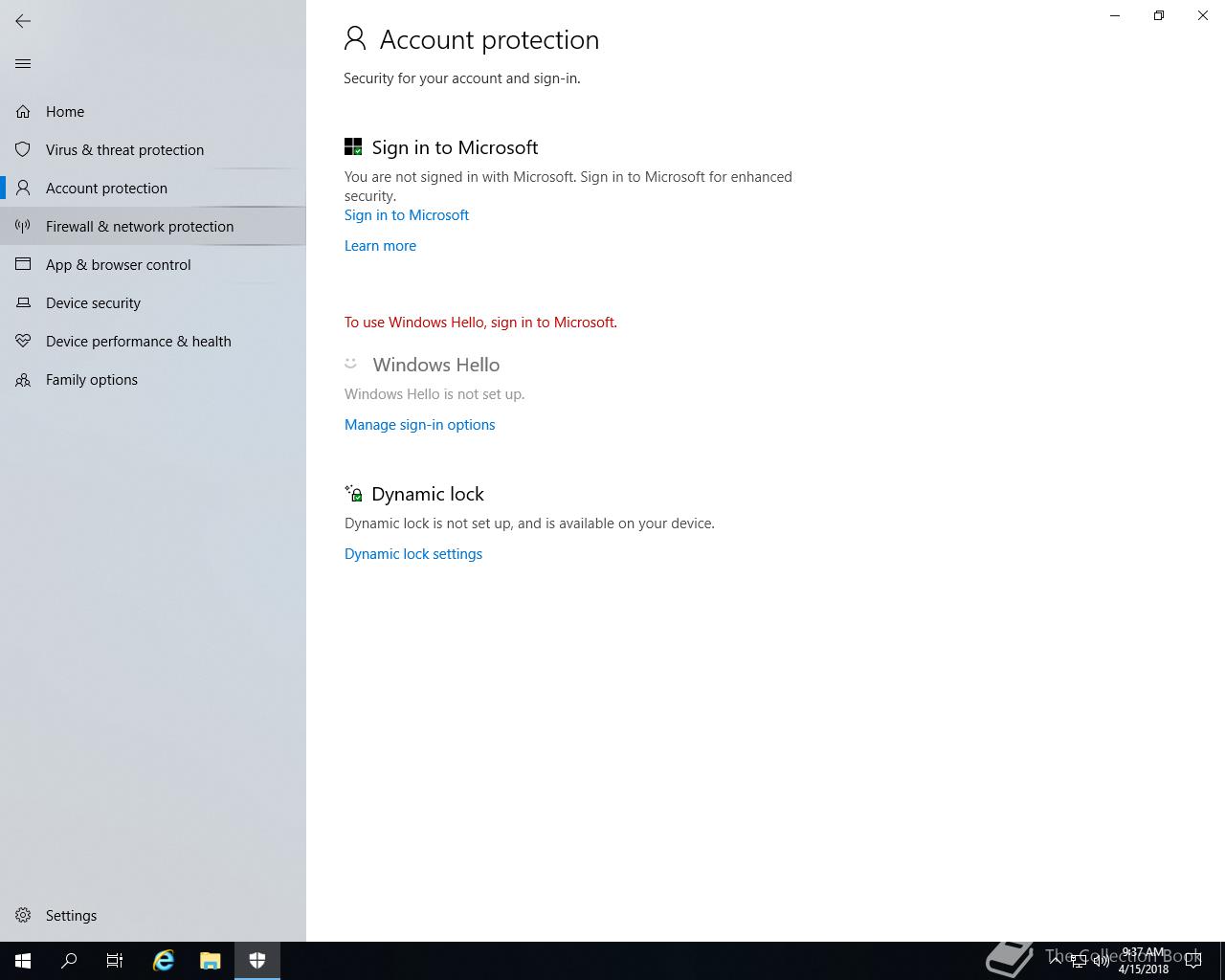Click the Microsoft logo icon beside Sign in

pos(353,146)
